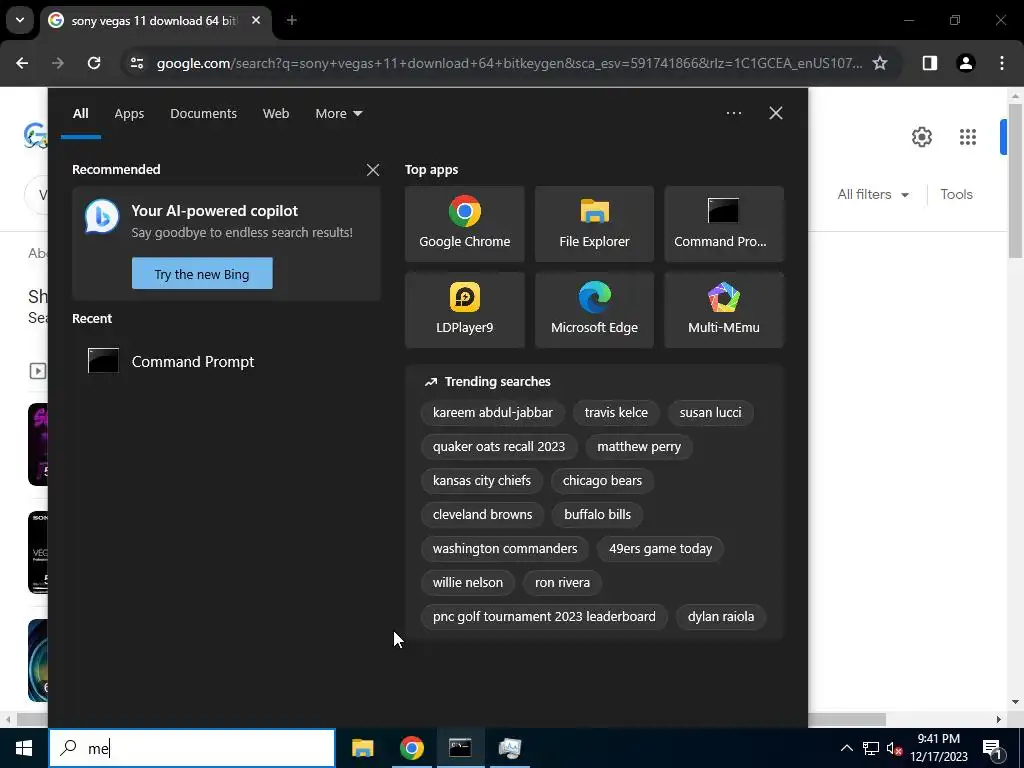This screenshot has height=768, width=1024.
Task: Reload the Chrome page
Action: [x=94, y=63]
